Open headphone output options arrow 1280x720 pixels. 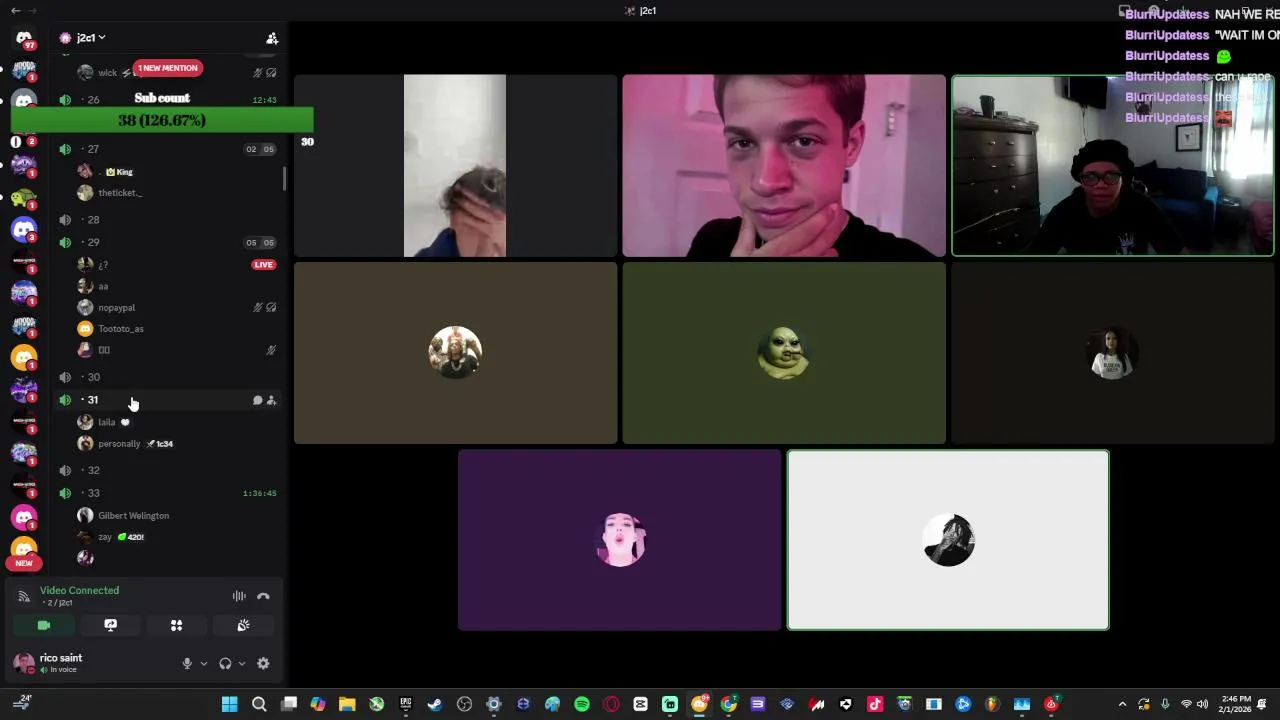241,663
